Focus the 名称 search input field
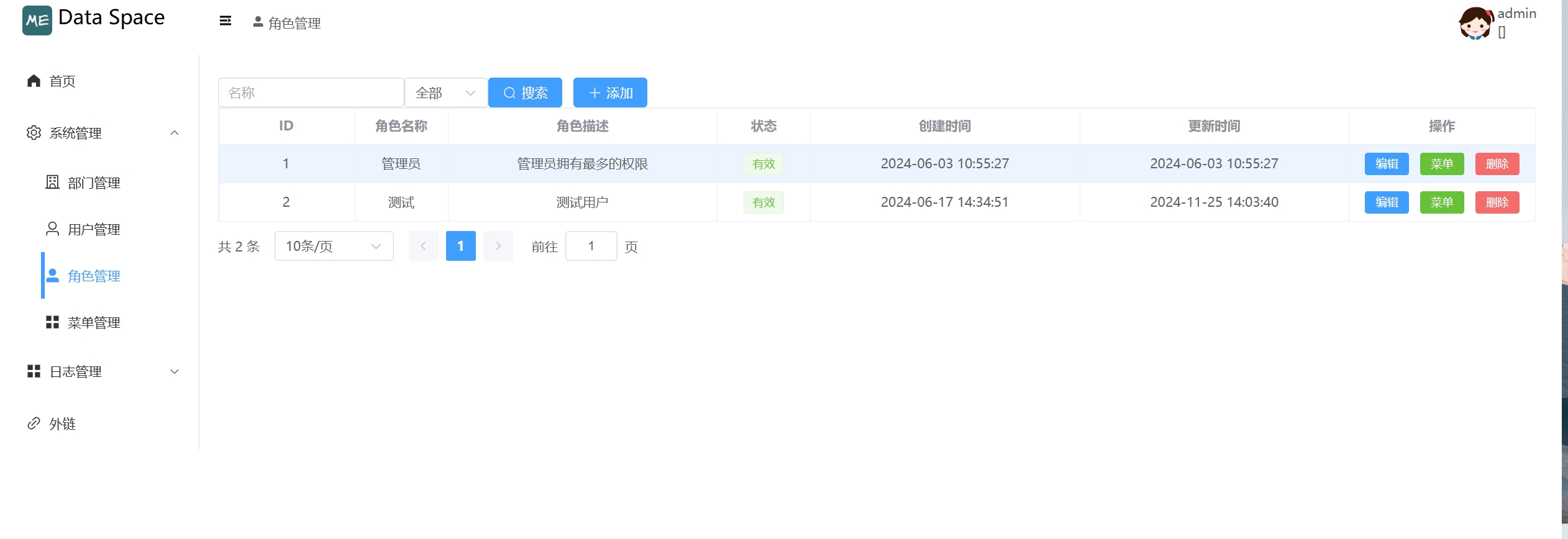1568x539 pixels. pos(311,93)
